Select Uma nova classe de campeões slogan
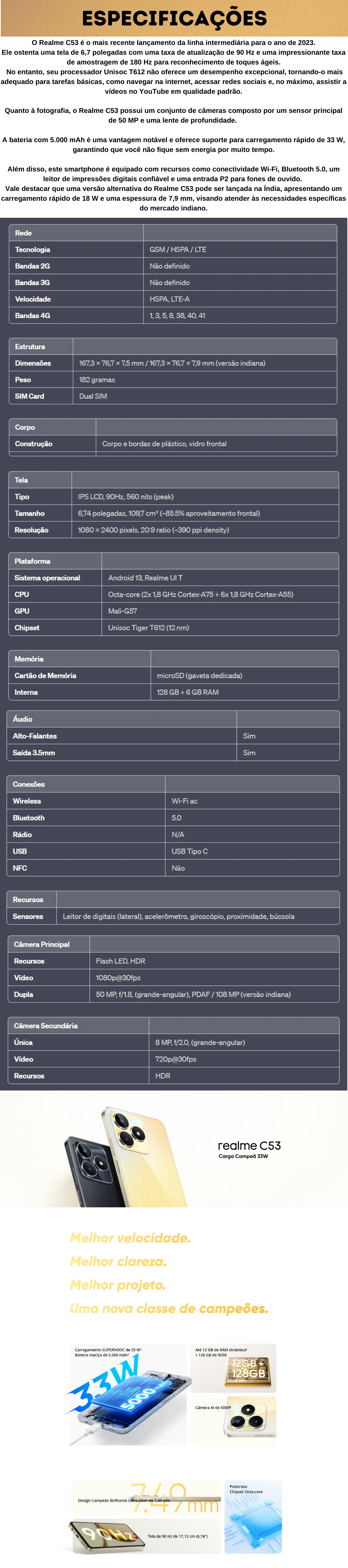Viewport: 348px width, 1568px height. (x=169, y=1308)
